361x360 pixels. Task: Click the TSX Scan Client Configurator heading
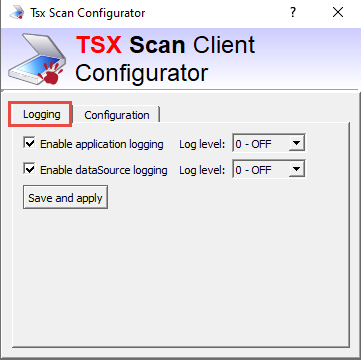(x=166, y=59)
